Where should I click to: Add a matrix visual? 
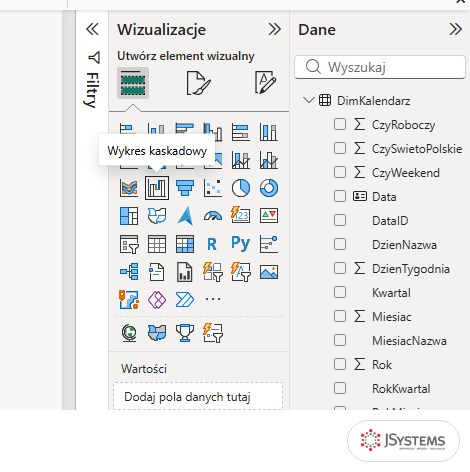click(185, 244)
